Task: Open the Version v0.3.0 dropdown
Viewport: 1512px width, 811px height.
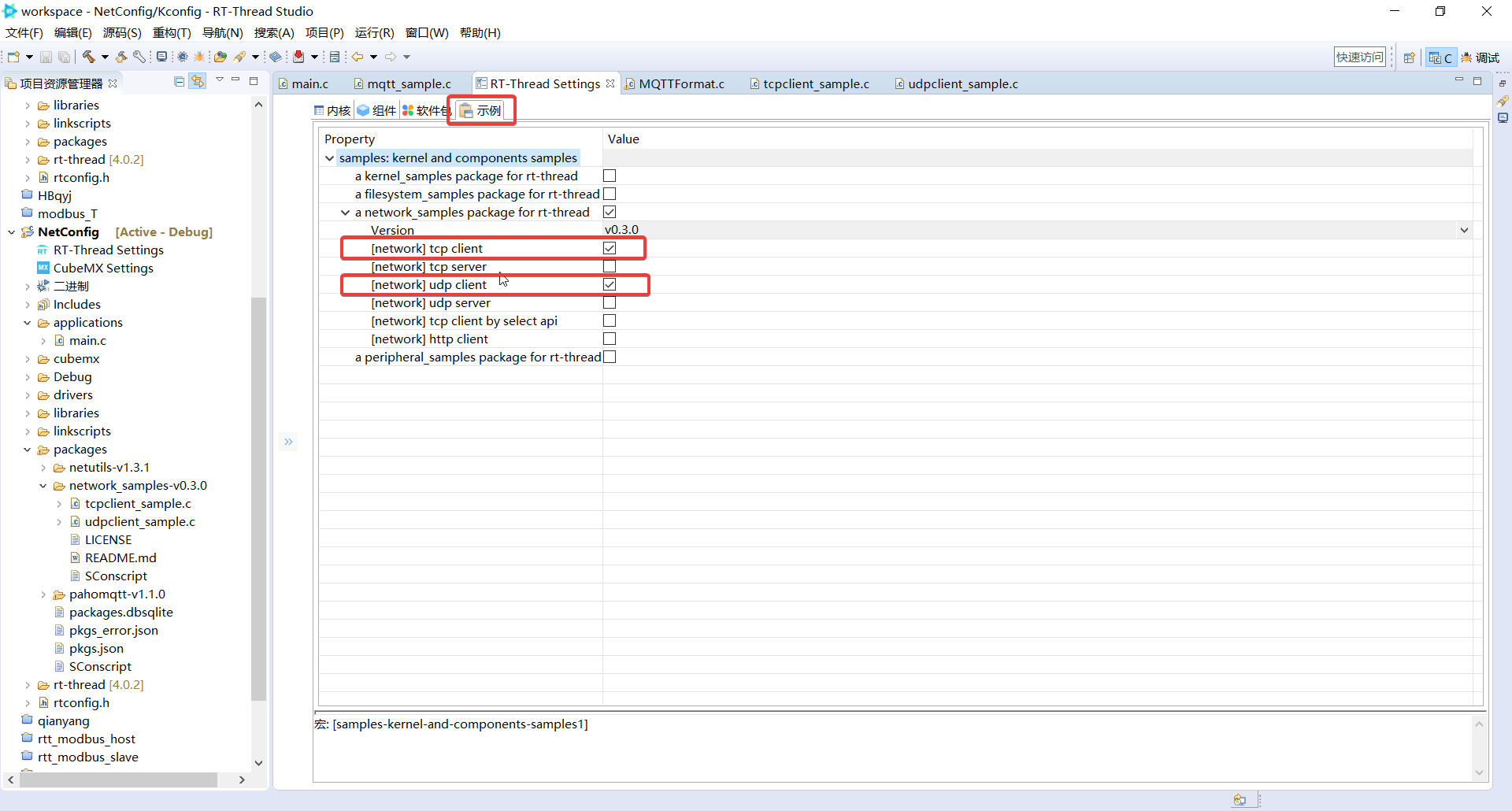Action: pyautogui.click(x=1464, y=230)
